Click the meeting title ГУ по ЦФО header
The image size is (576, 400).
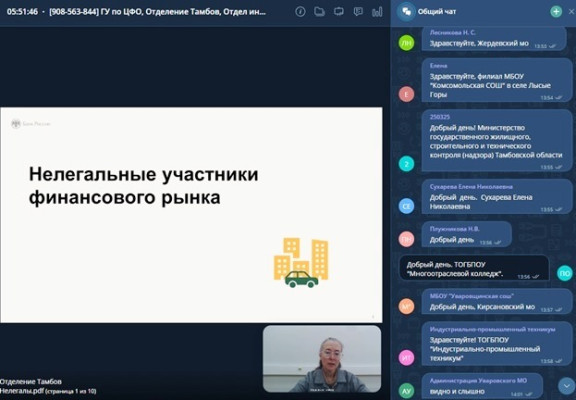tap(157, 12)
